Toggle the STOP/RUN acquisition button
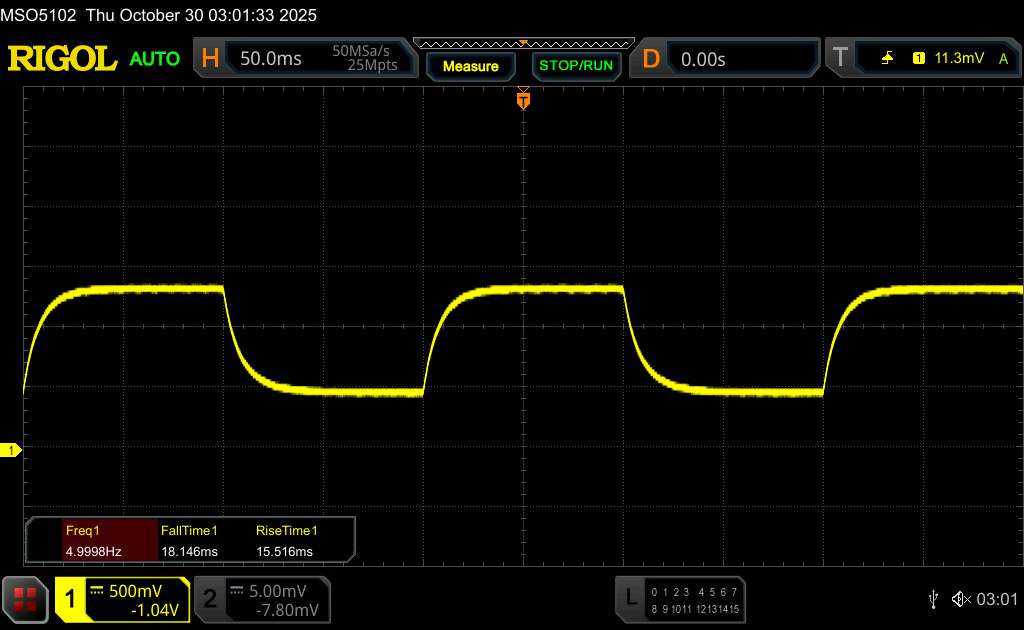Viewport: 1024px width, 630px height. (x=575, y=66)
